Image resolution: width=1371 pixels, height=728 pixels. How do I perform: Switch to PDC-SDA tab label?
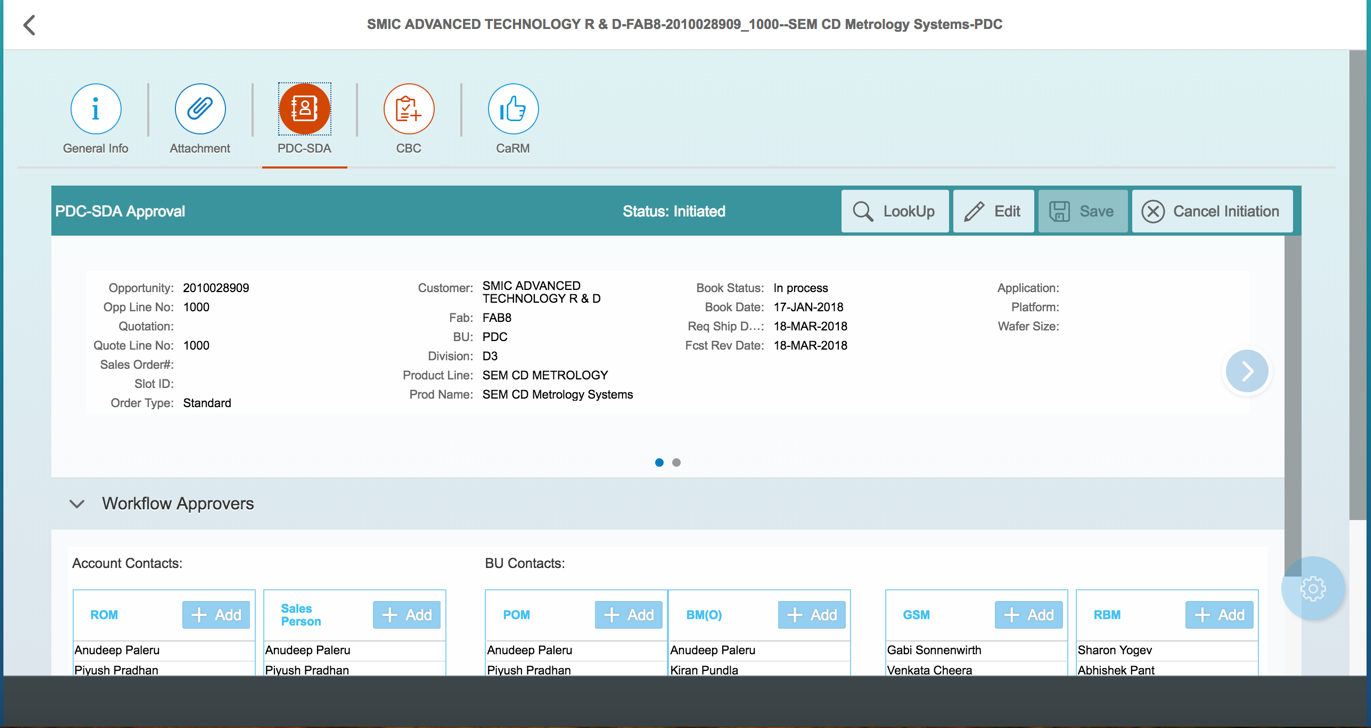(304, 148)
